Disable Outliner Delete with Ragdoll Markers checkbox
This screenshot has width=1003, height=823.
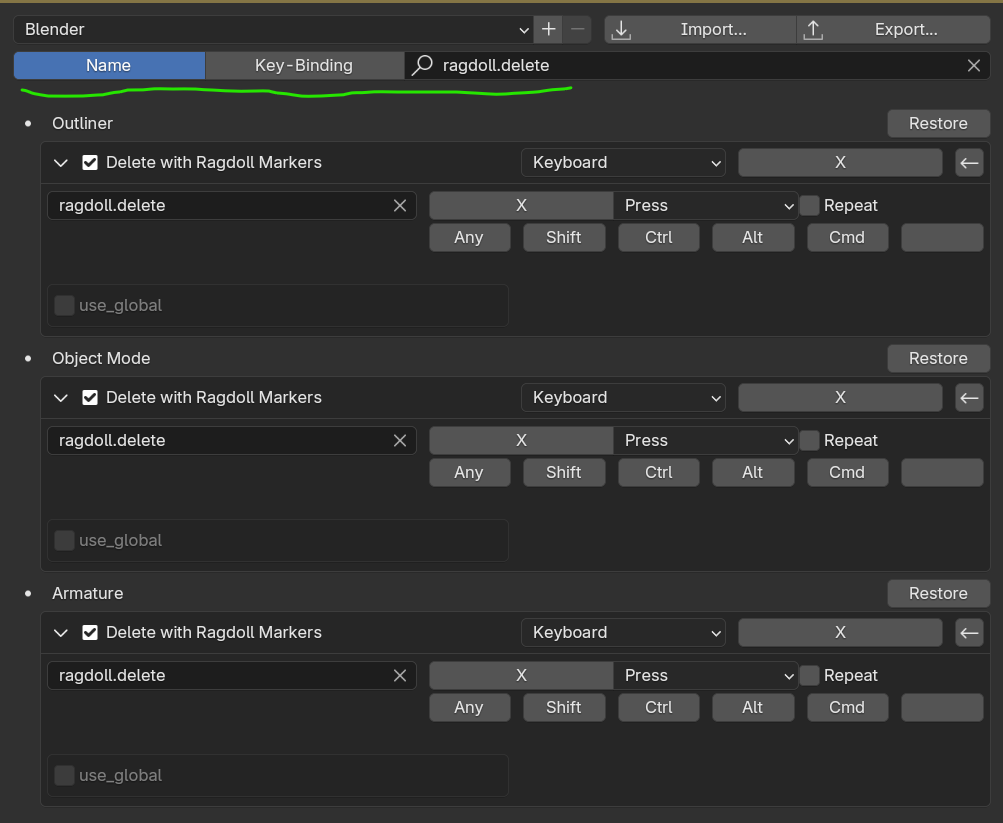click(90, 162)
